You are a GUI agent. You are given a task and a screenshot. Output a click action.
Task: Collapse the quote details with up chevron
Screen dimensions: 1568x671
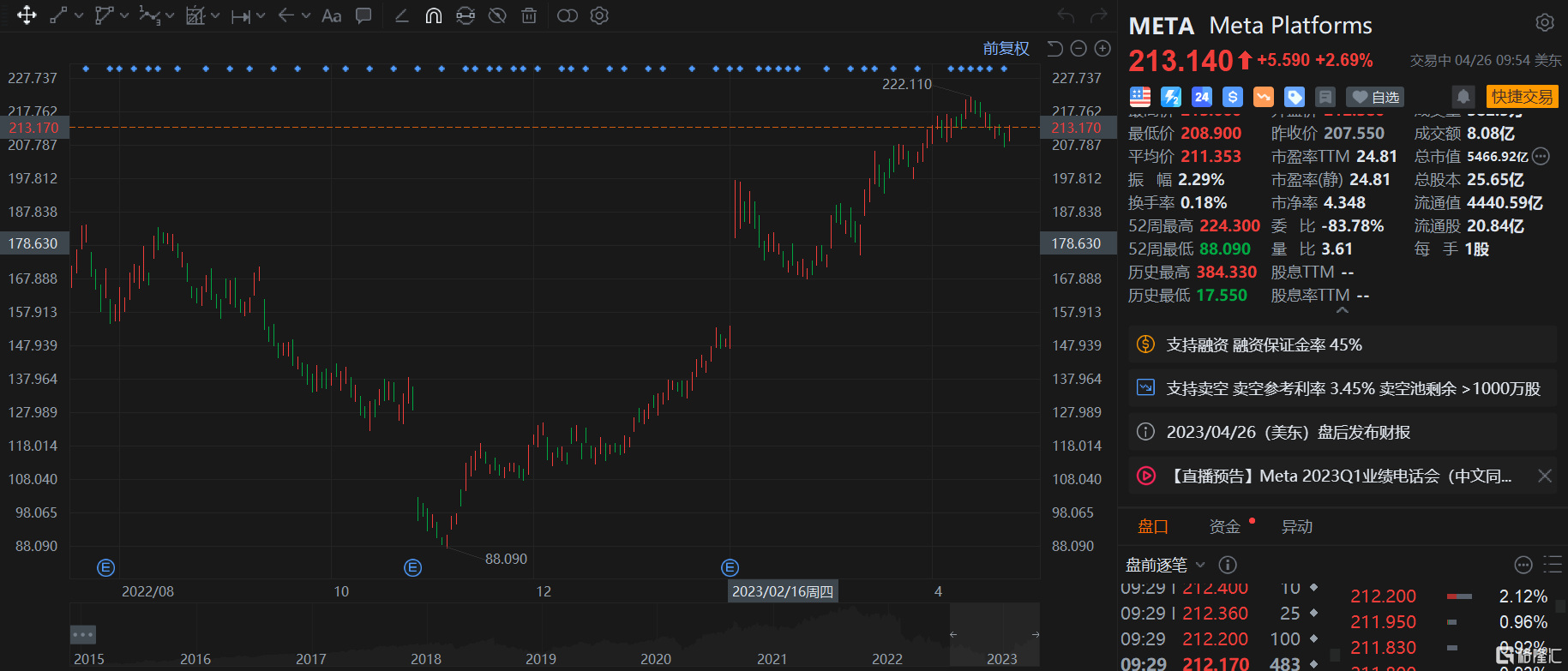[x=1343, y=310]
